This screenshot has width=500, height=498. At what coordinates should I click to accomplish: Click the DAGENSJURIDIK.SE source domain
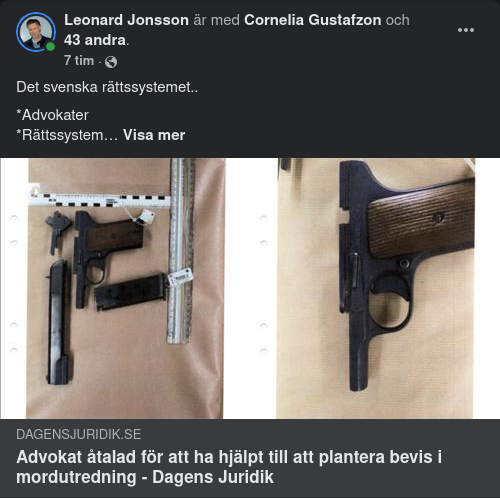click(79, 434)
